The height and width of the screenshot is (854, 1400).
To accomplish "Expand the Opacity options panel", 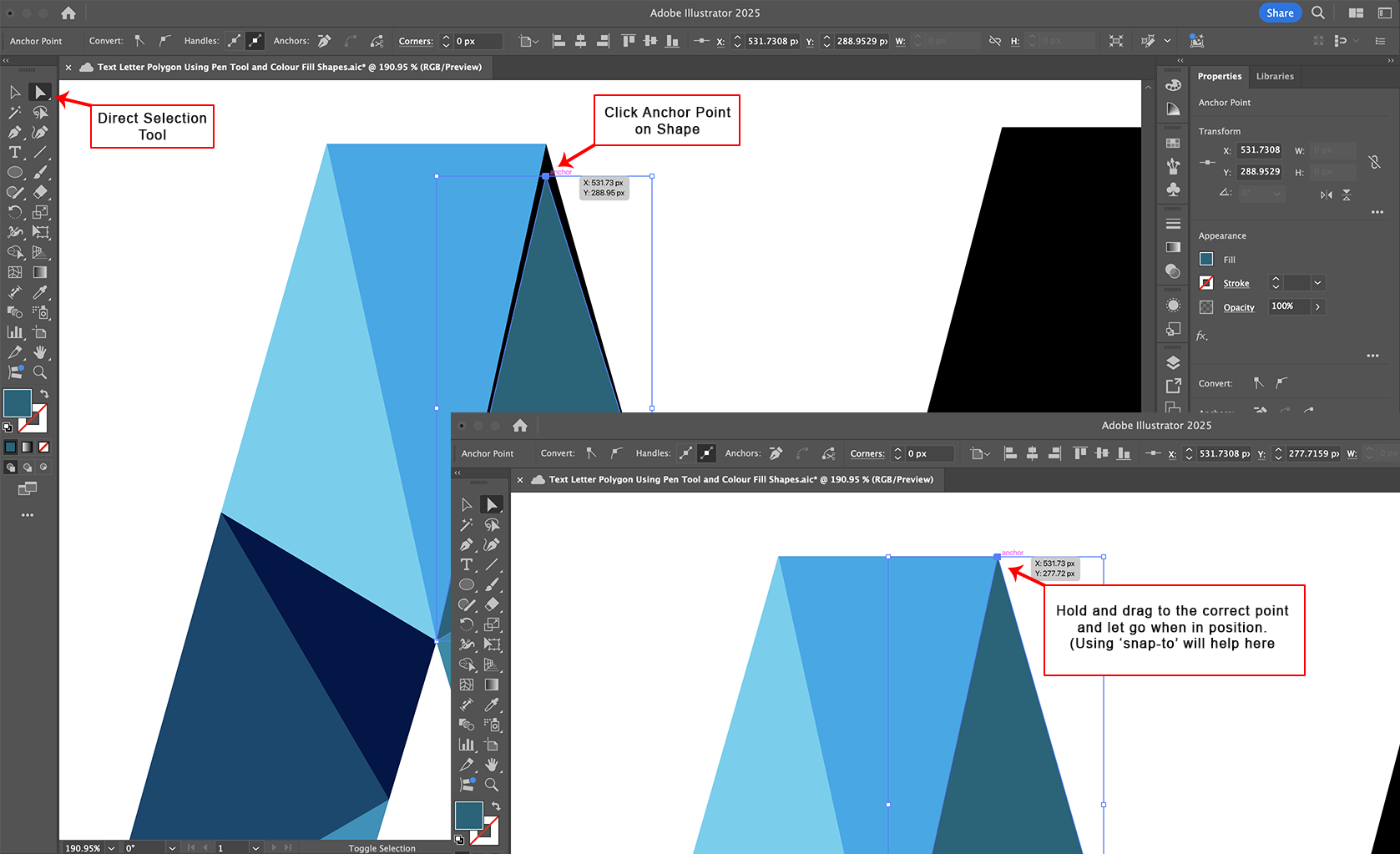I will point(1317,306).
